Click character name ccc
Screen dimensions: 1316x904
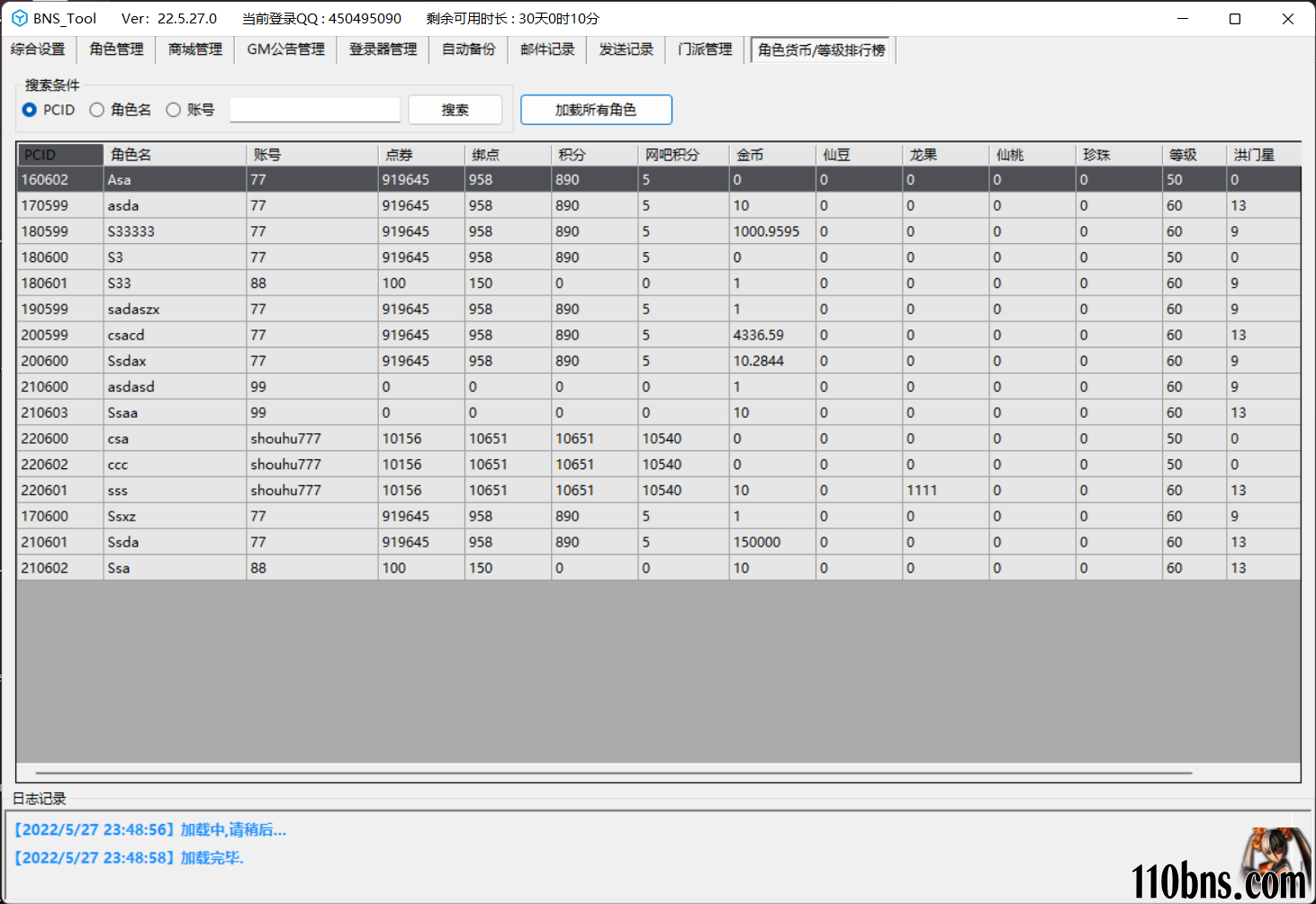[x=176, y=465]
